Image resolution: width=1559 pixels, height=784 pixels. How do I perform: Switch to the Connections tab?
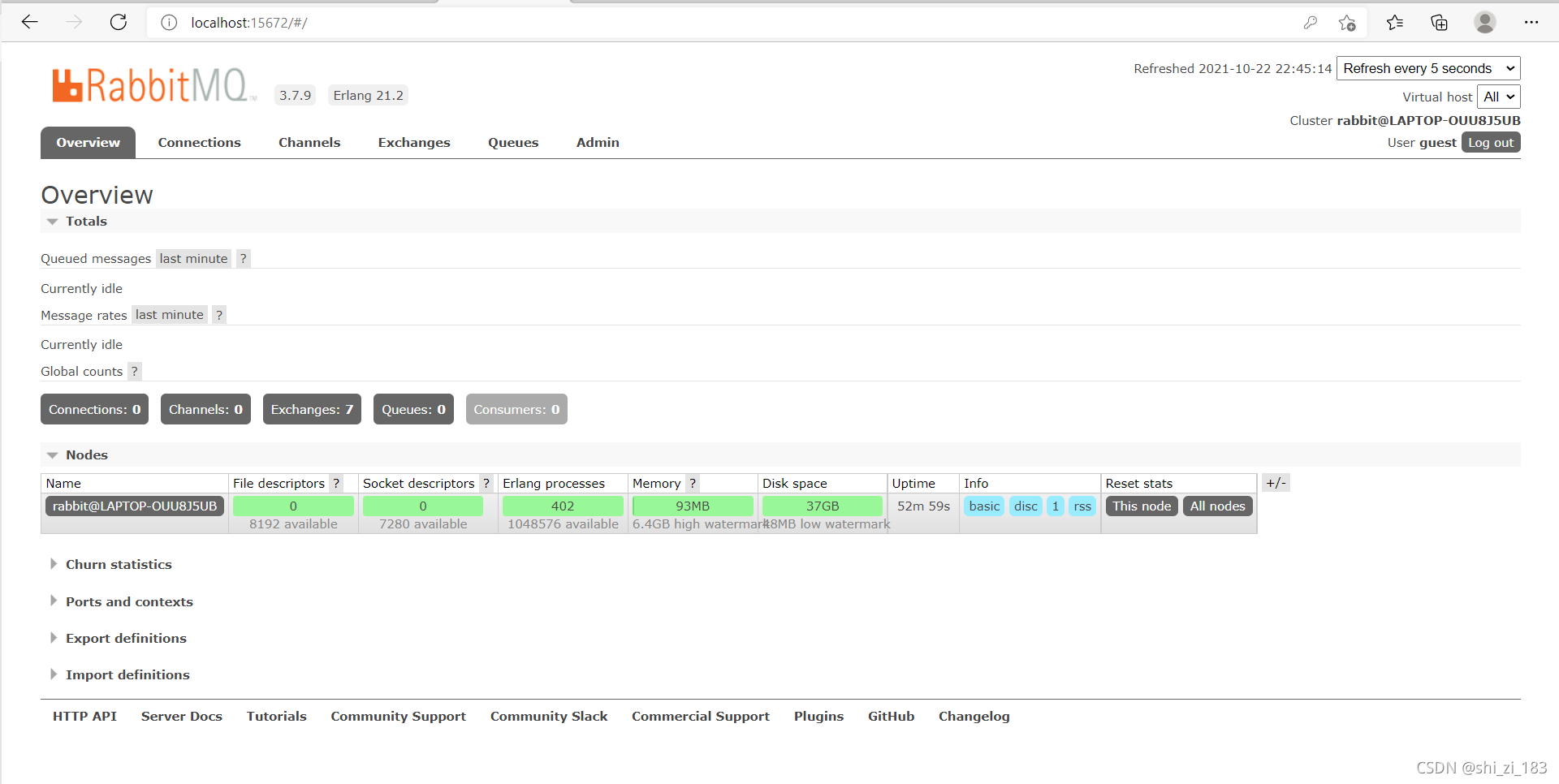tap(199, 142)
